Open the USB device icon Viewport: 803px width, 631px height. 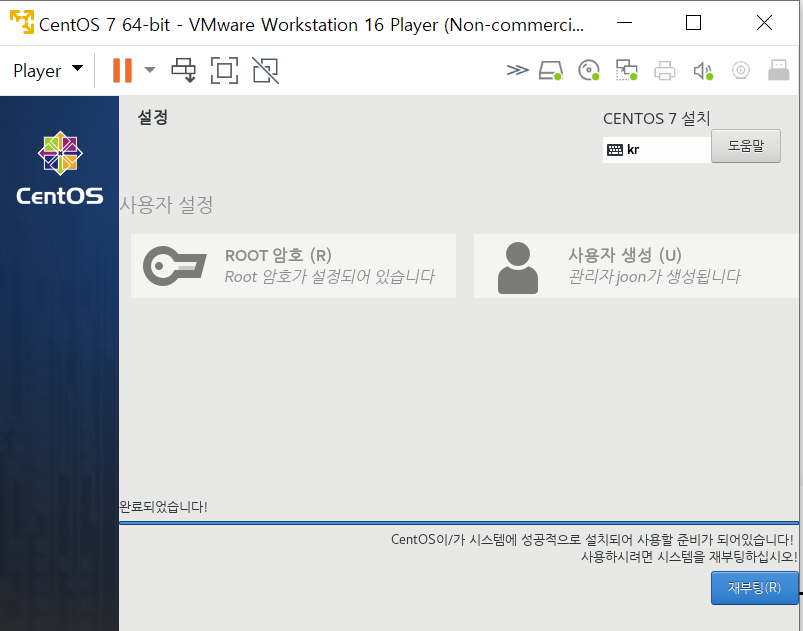click(778, 70)
